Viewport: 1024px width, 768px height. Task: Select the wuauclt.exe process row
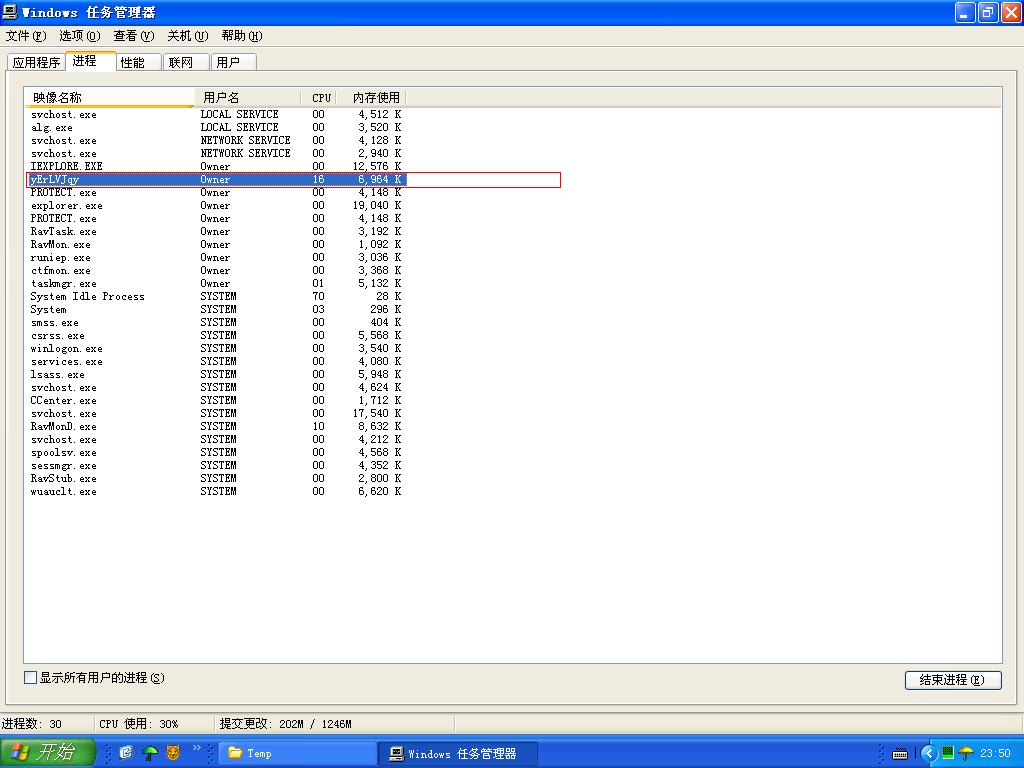click(x=216, y=492)
